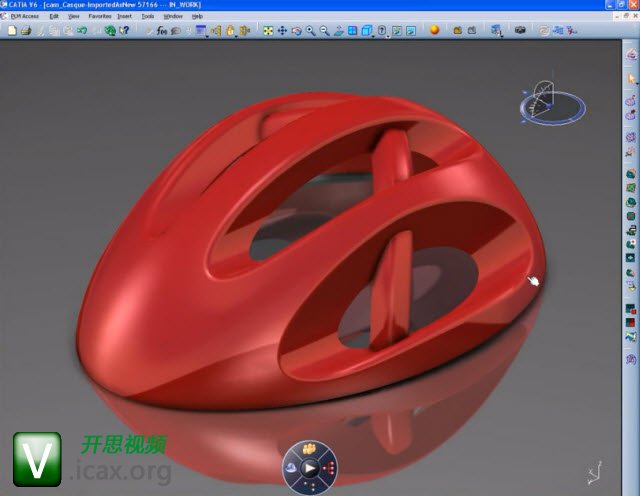Click the isometric view cube icon
The image size is (640, 496).
click(366, 31)
